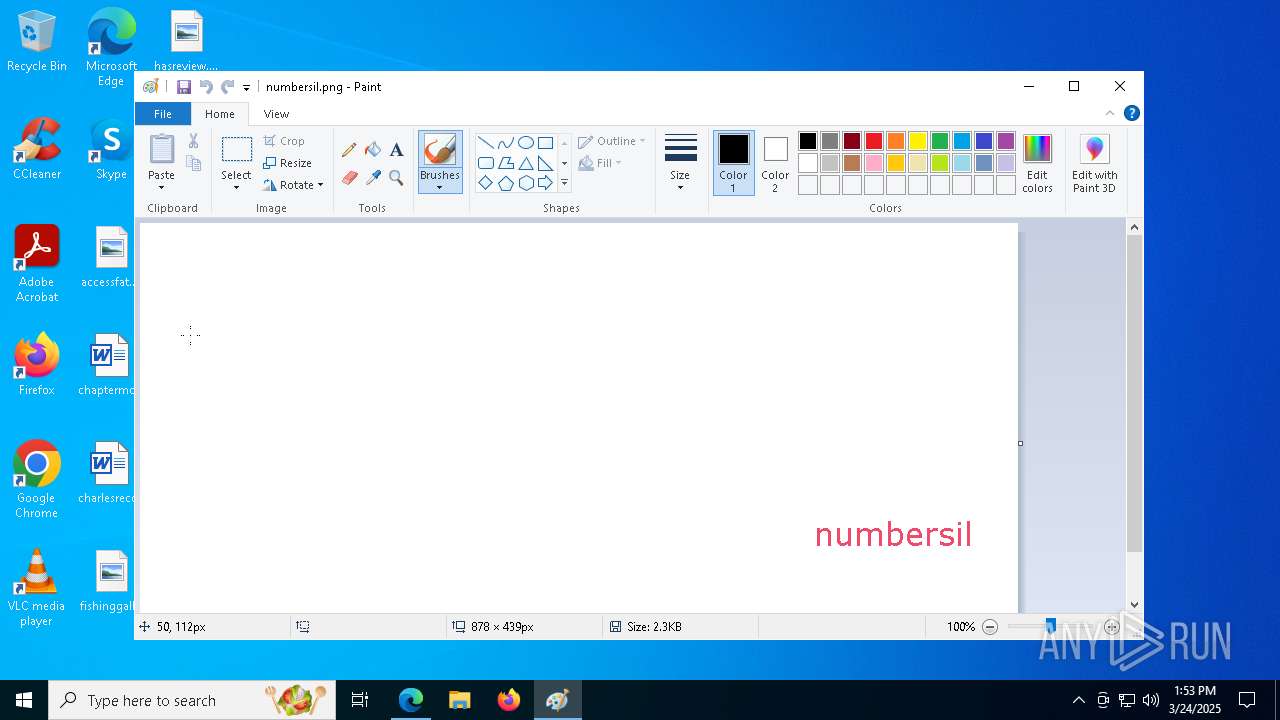Screen dimensions: 1280x720
Task: Click the Redo arrow in title bar
Action: (228, 87)
